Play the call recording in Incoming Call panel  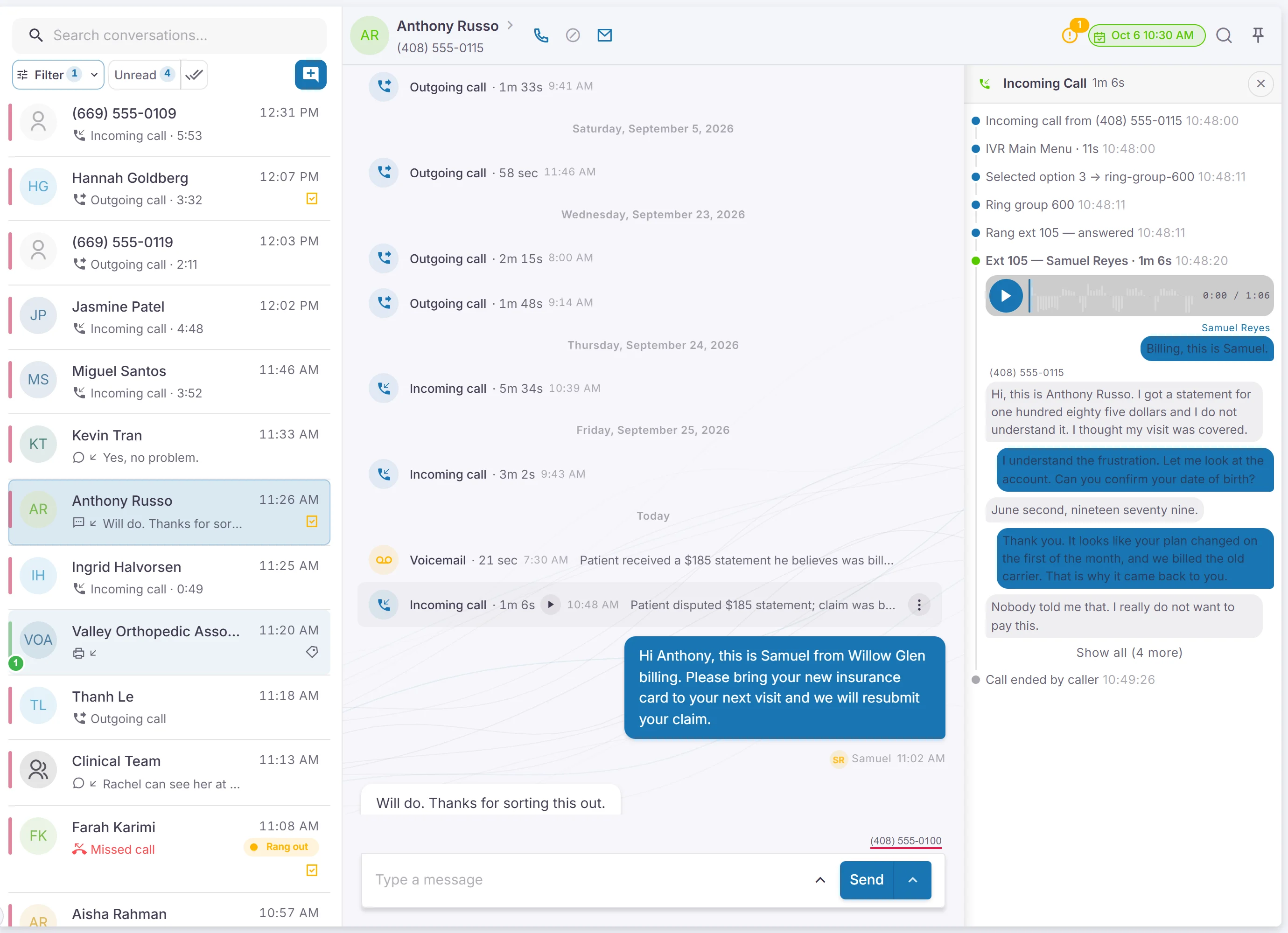pos(1005,296)
